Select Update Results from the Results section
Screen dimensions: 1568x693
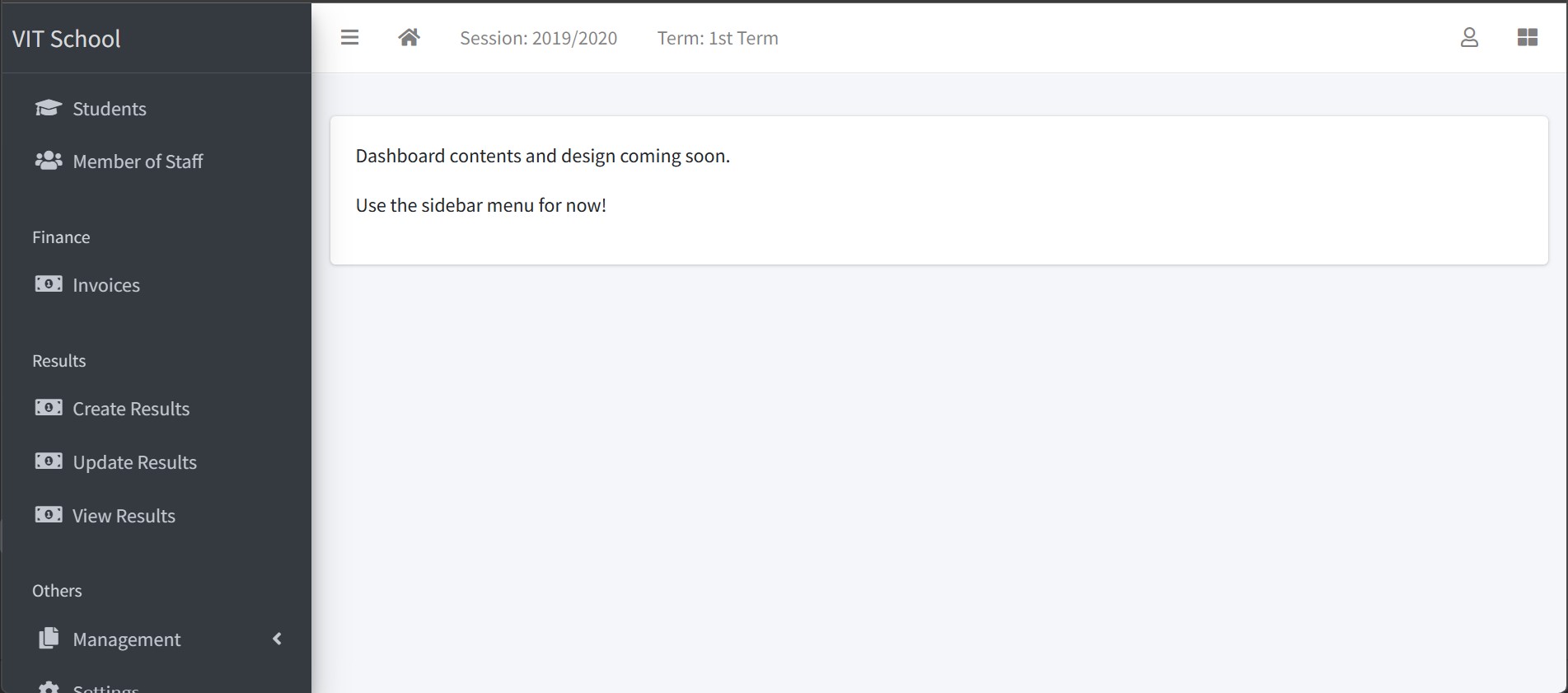(x=133, y=461)
